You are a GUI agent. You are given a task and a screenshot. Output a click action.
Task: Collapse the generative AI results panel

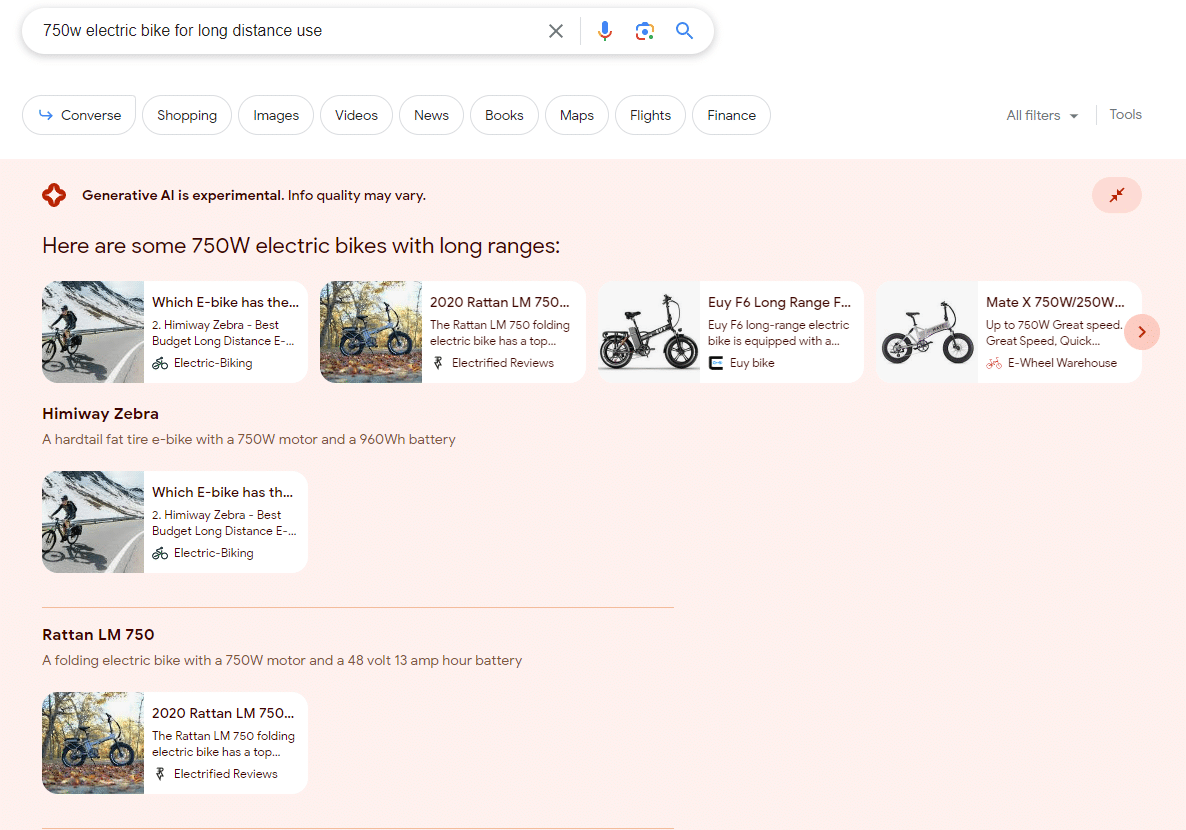(1116, 195)
